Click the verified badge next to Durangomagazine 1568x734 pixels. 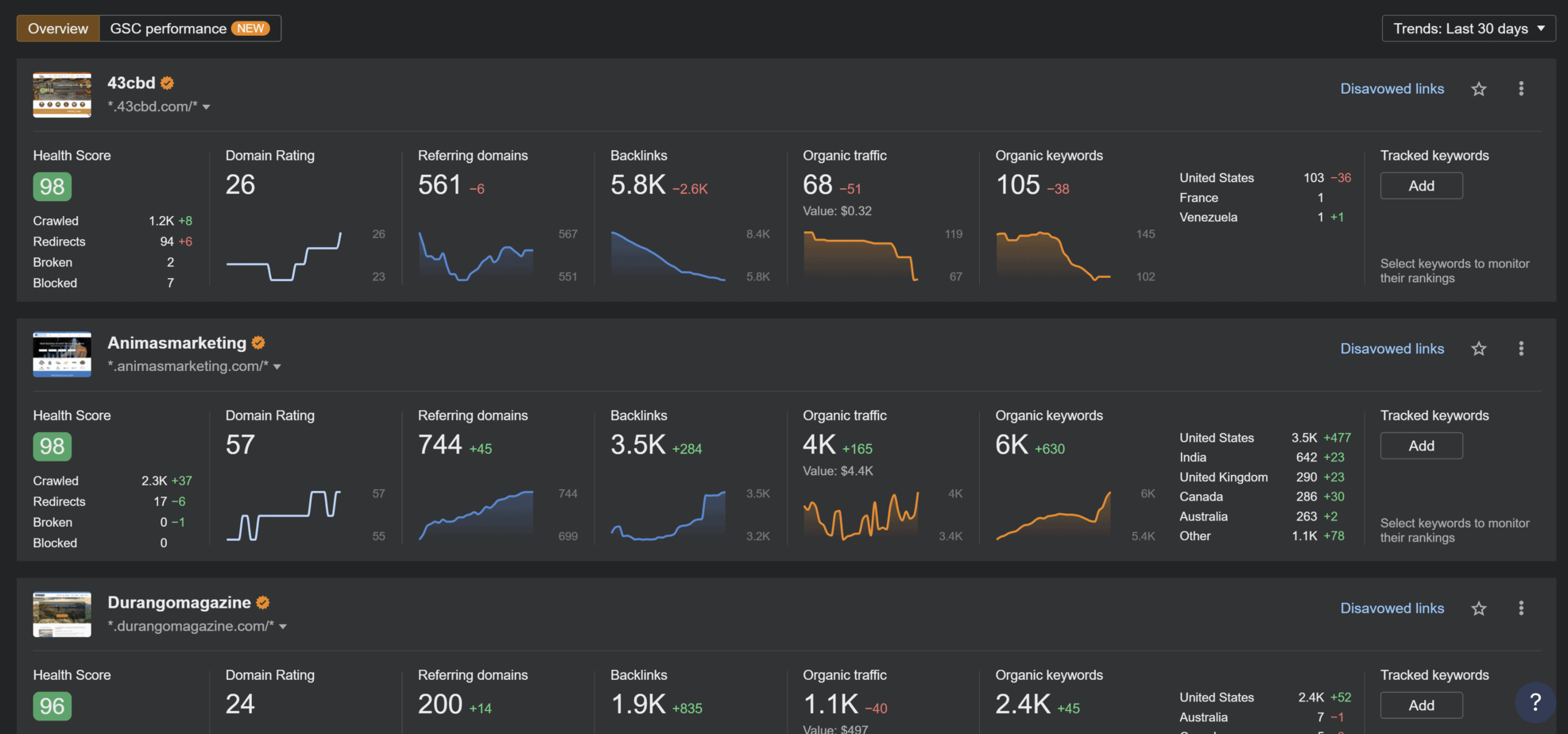point(263,601)
